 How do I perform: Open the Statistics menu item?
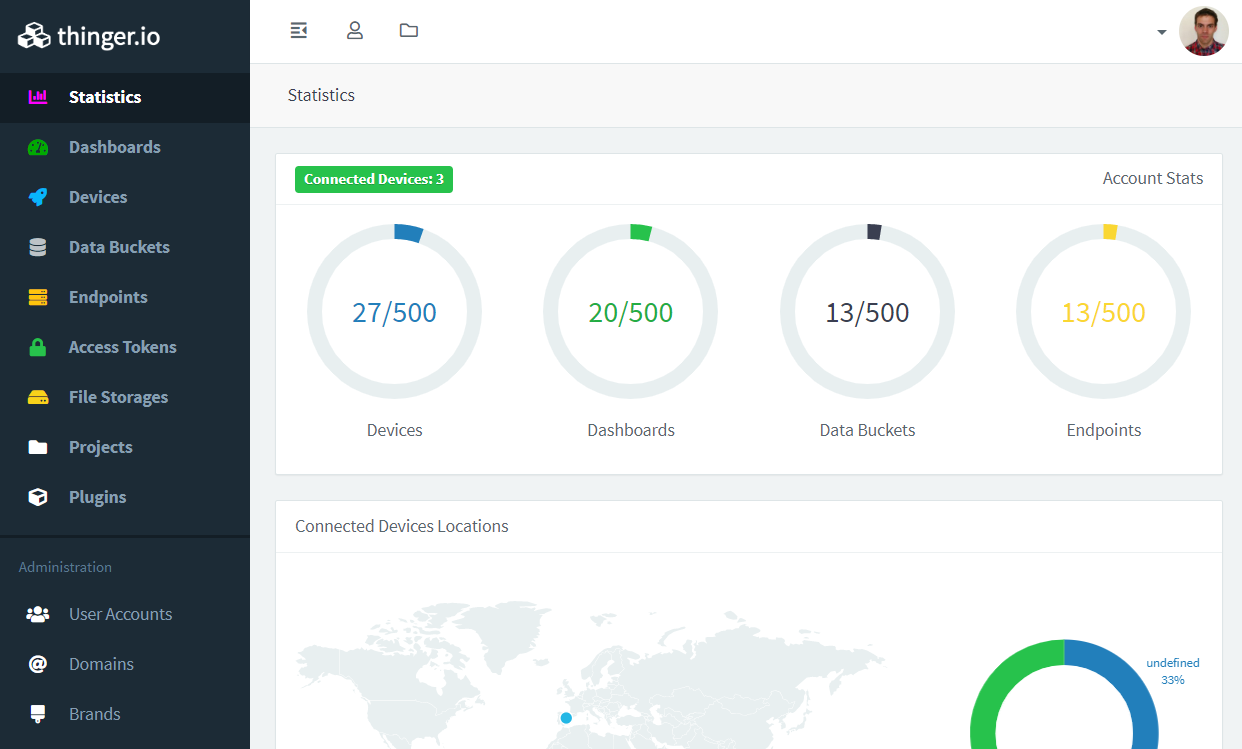[x=125, y=97]
